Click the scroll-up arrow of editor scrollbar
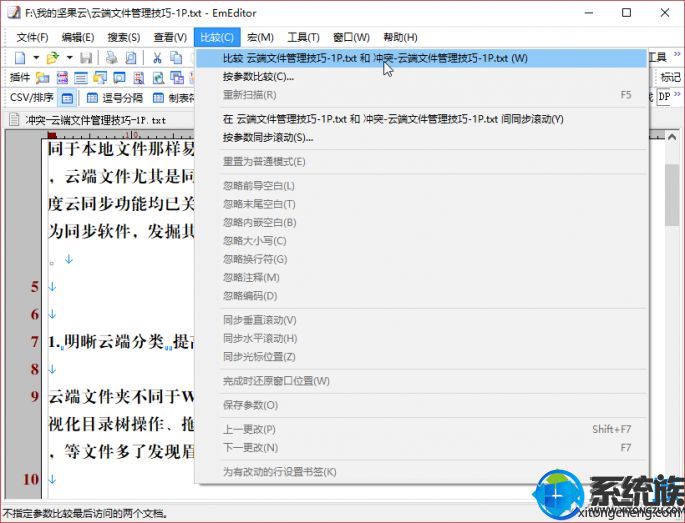 671,138
